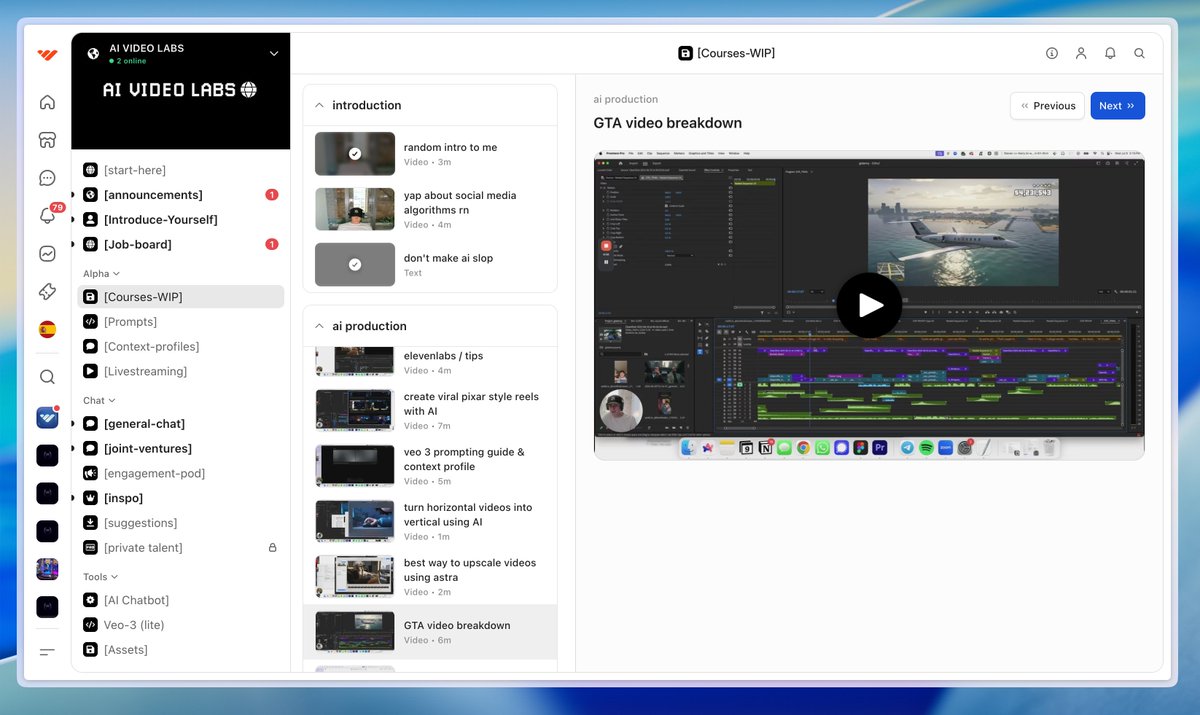Image resolution: width=1200 pixels, height=715 pixels.
Task: Open lesson 'create viral pixar style reels with AI'
Action: tap(430, 410)
